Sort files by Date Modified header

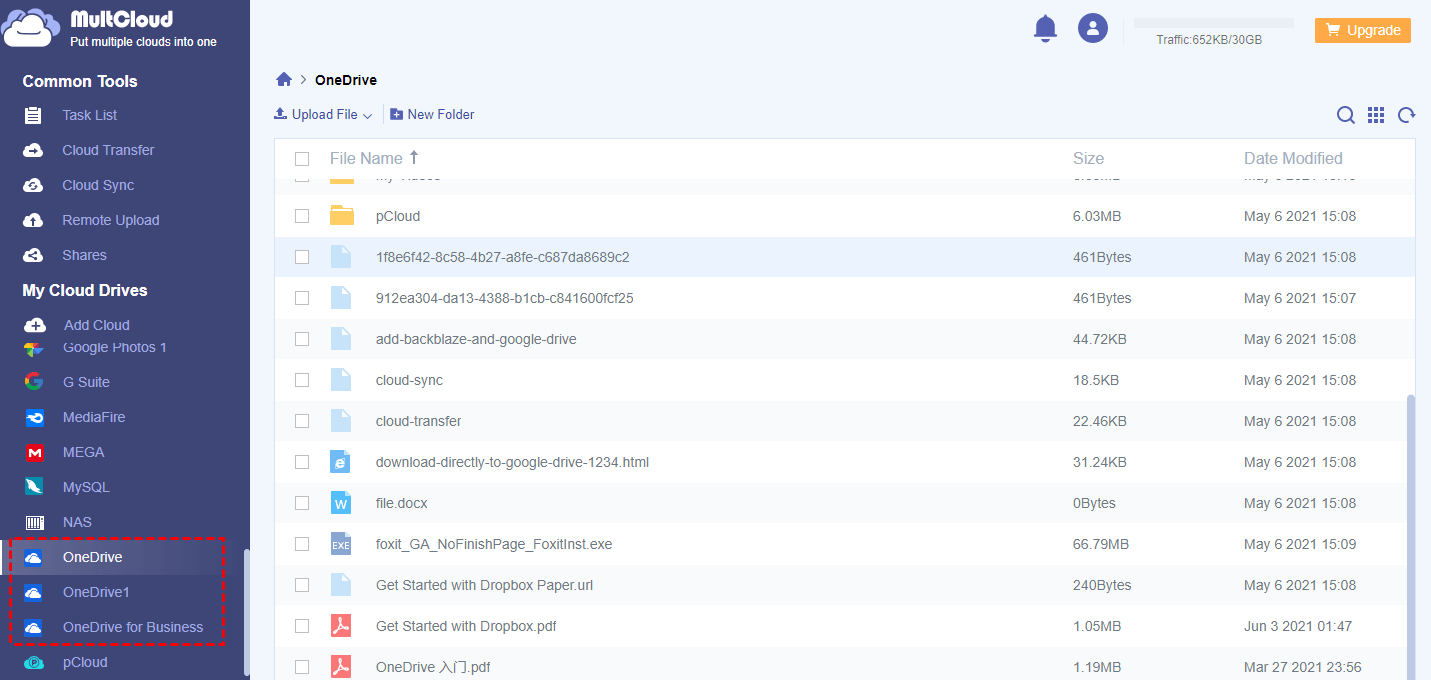coord(1292,158)
